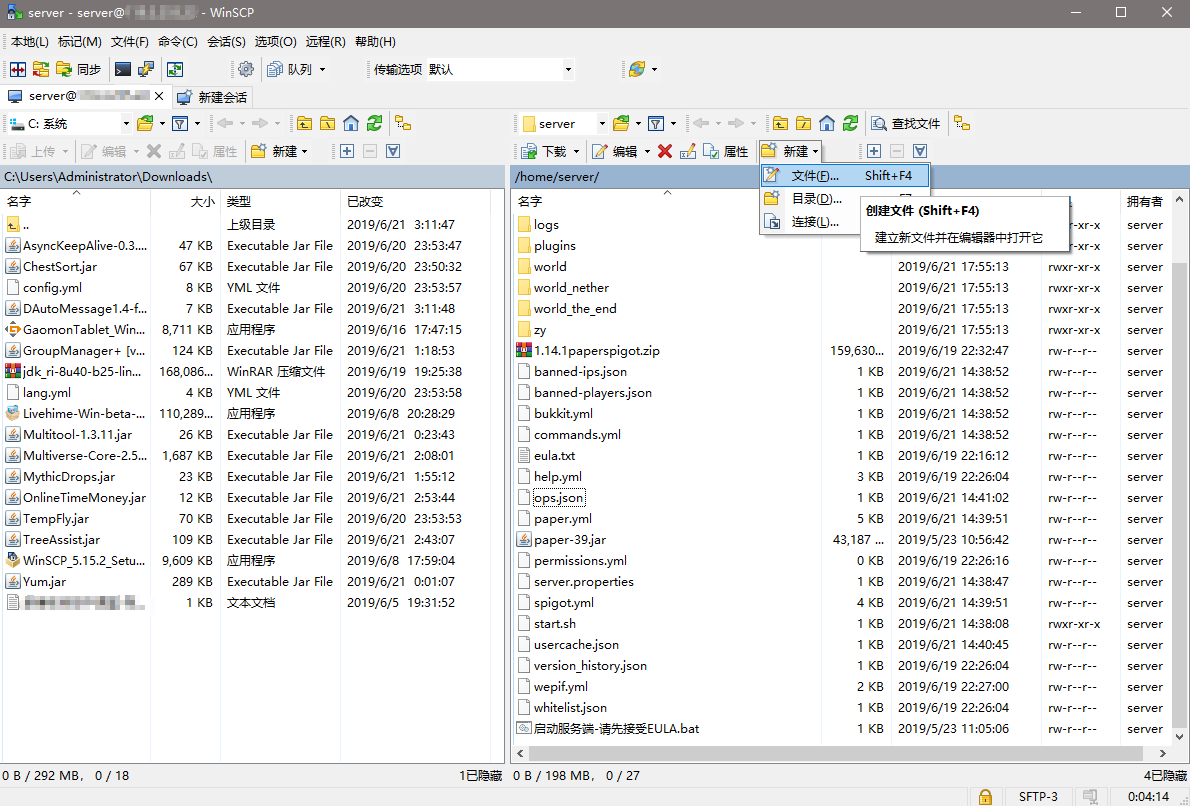Viewport: 1190px width, 806px height.
Task: Select the remote file server.properties
Action: click(x=584, y=581)
